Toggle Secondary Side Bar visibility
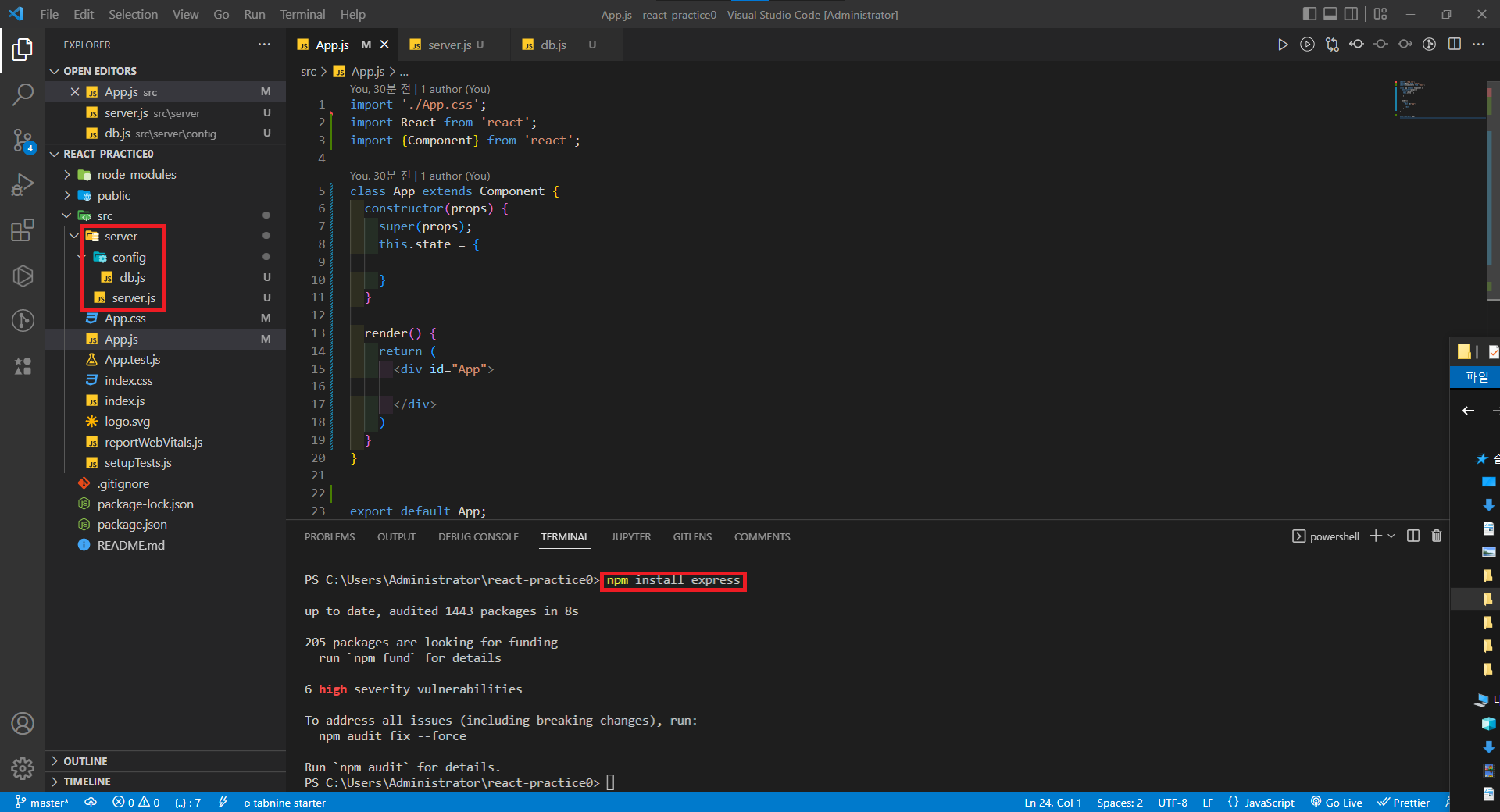 click(1351, 14)
